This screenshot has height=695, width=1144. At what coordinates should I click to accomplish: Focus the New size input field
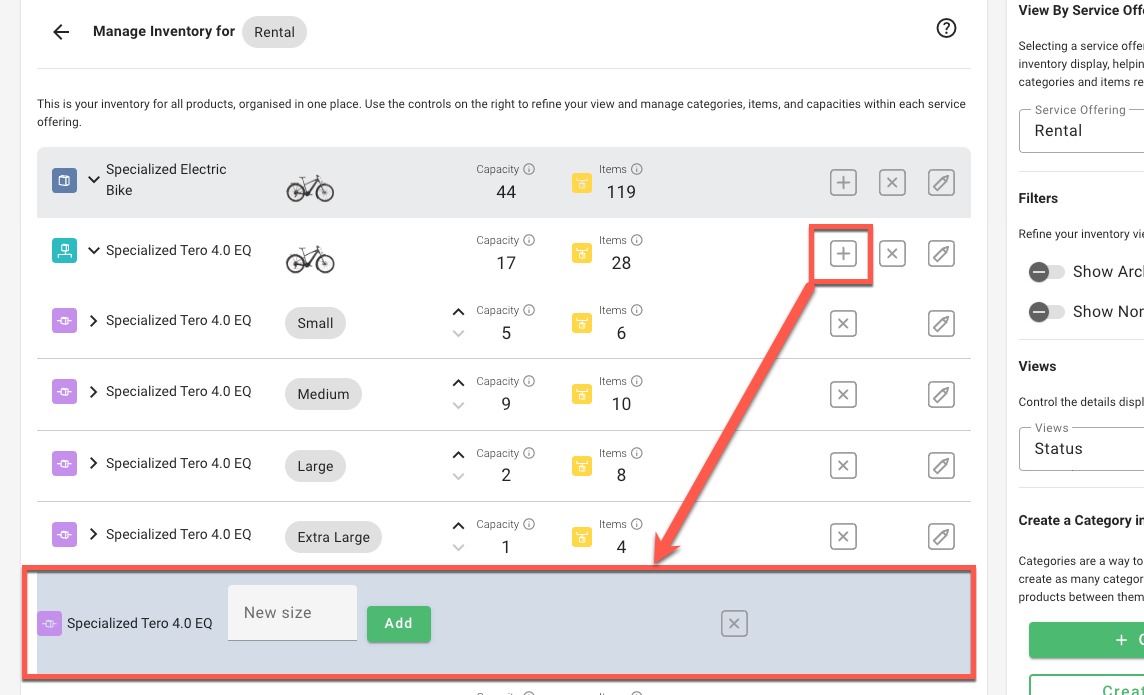point(293,613)
